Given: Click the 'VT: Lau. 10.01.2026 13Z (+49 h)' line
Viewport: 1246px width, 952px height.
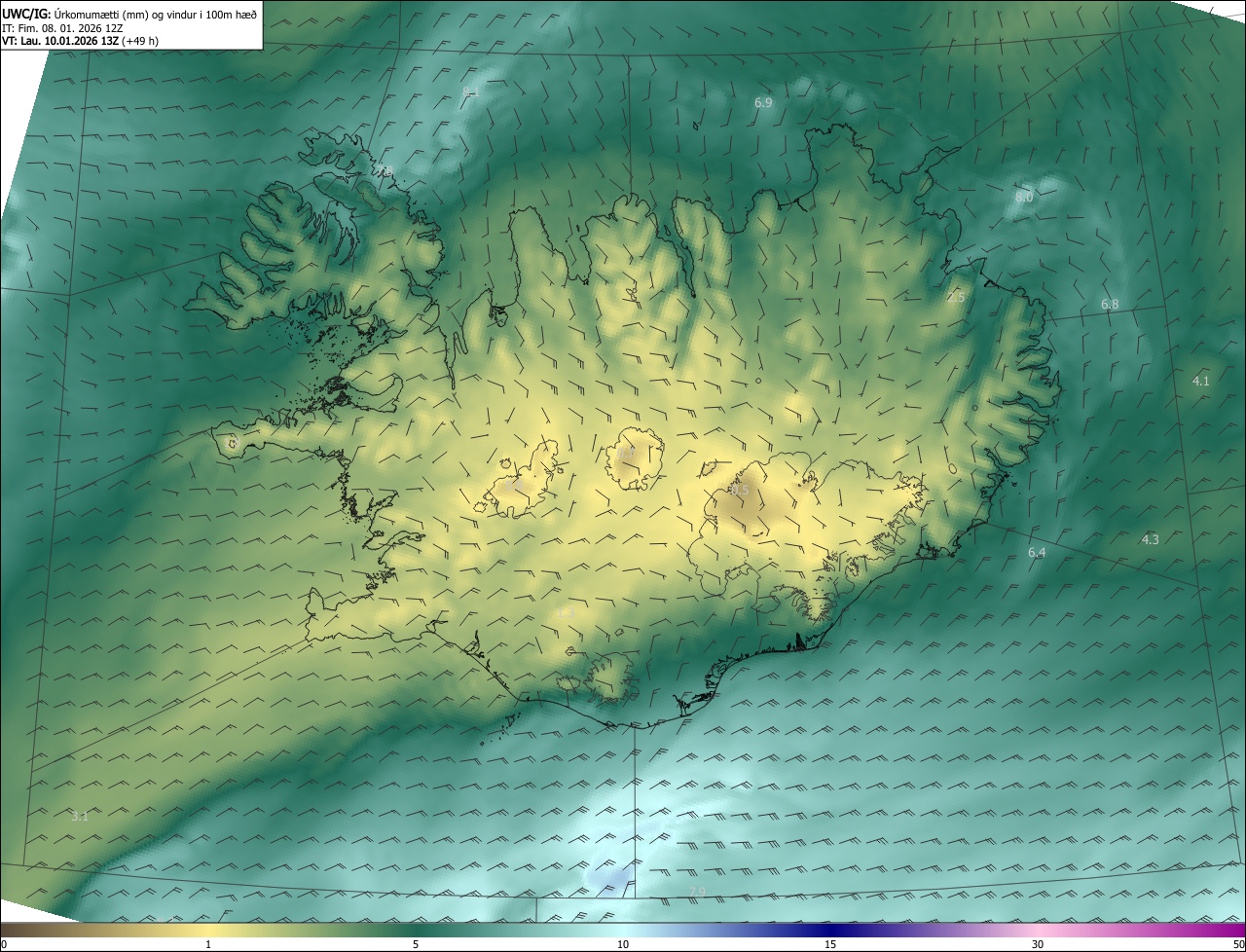Looking at the screenshot, I should [x=80, y=41].
